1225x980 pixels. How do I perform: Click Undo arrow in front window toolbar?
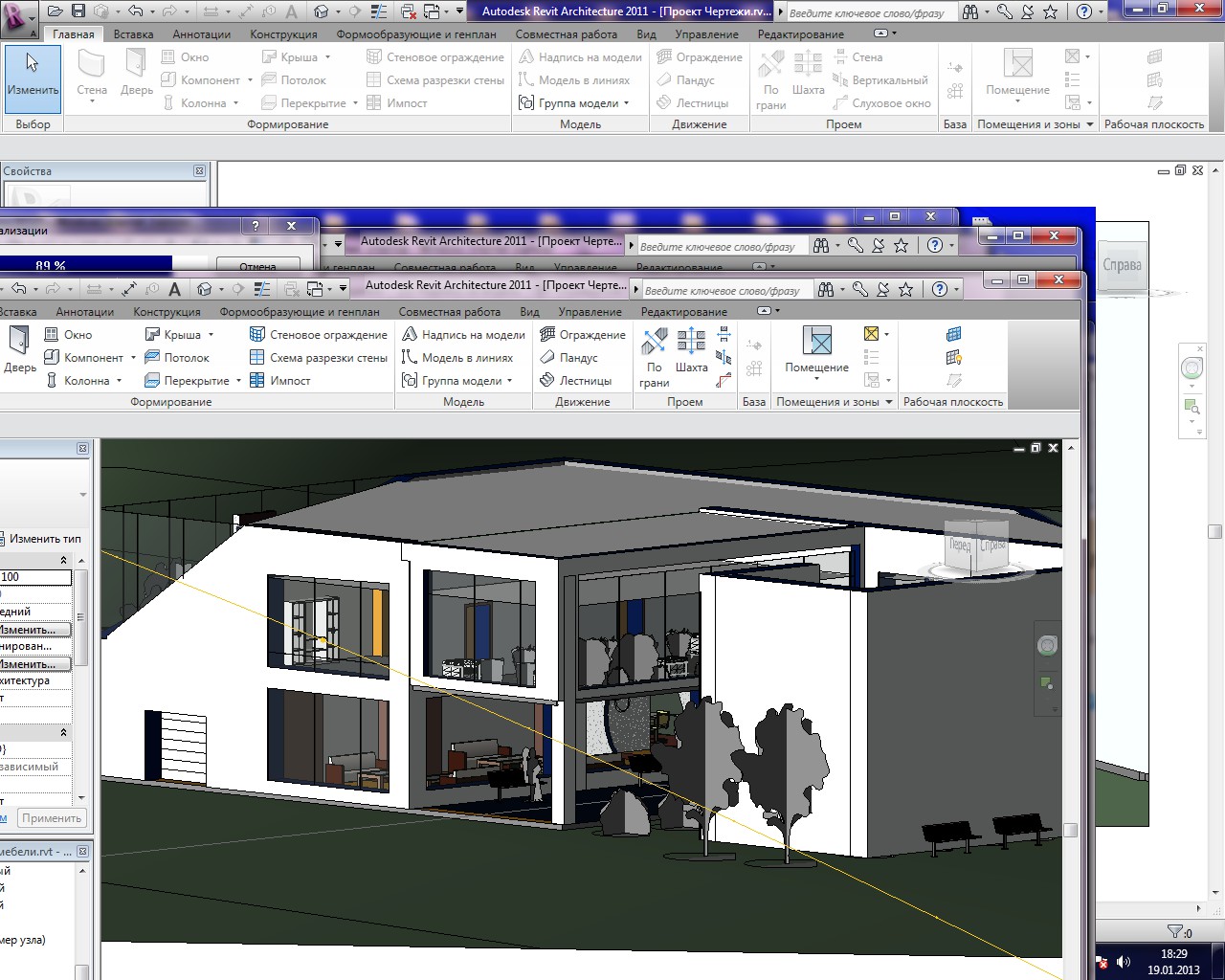(x=17, y=289)
